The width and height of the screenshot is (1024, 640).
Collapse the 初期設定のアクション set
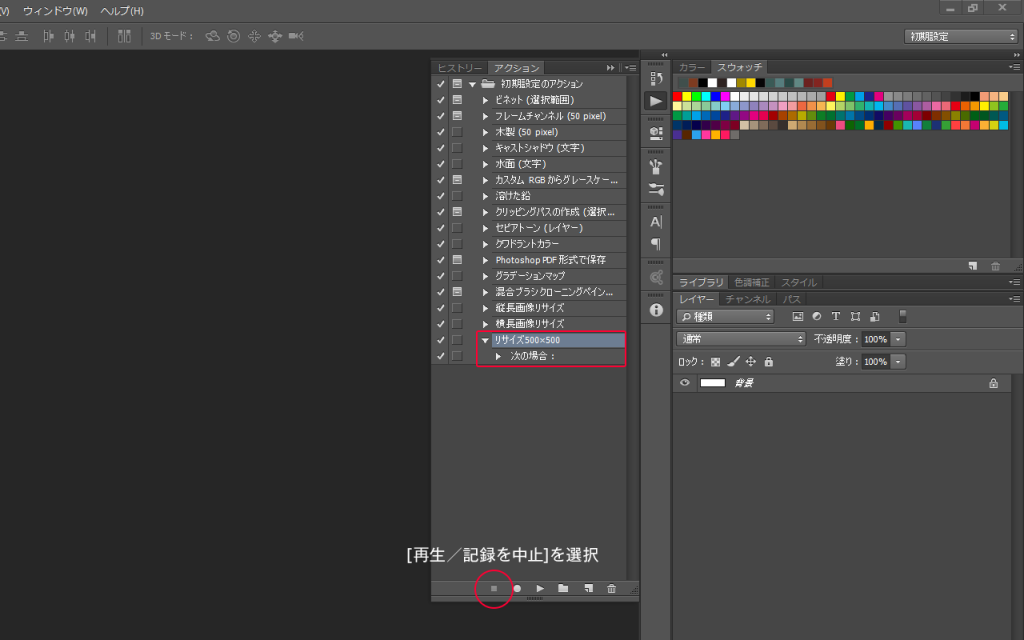click(472, 84)
